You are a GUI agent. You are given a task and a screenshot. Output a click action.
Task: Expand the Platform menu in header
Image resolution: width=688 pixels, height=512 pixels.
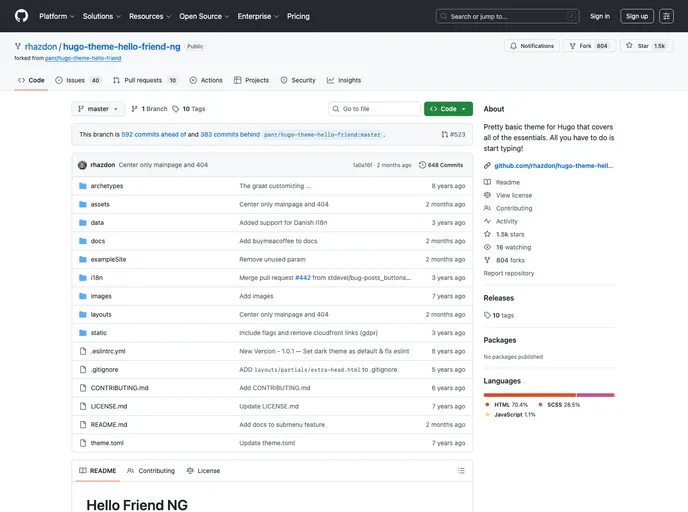pyautogui.click(x=56, y=16)
